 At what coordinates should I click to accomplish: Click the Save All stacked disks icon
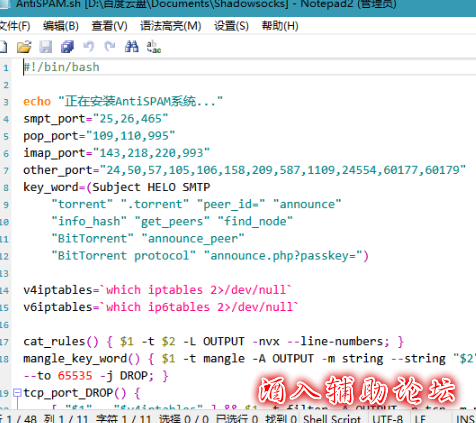[x=67, y=47]
